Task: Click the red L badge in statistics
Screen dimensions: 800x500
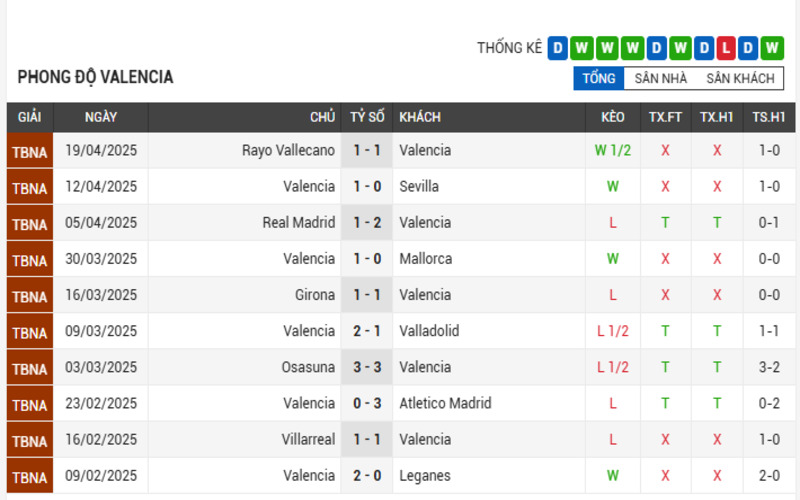Action: point(726,48)
